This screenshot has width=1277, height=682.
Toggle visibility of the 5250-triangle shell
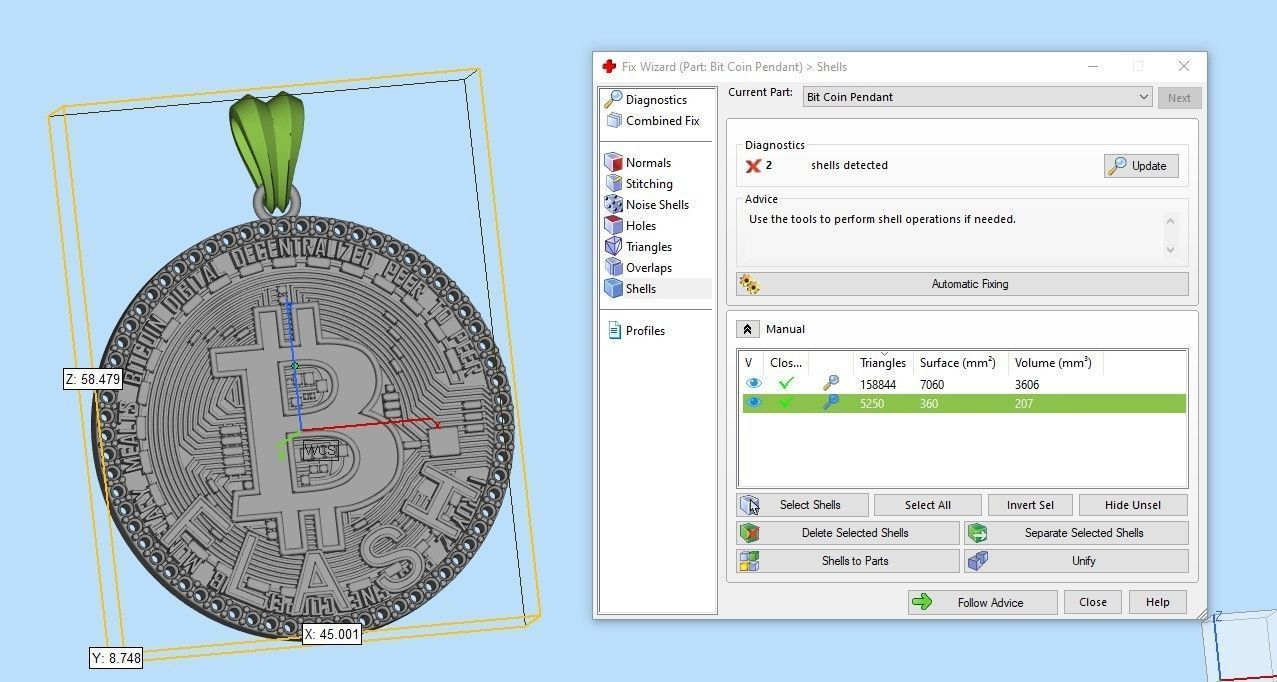click(754, 403)
